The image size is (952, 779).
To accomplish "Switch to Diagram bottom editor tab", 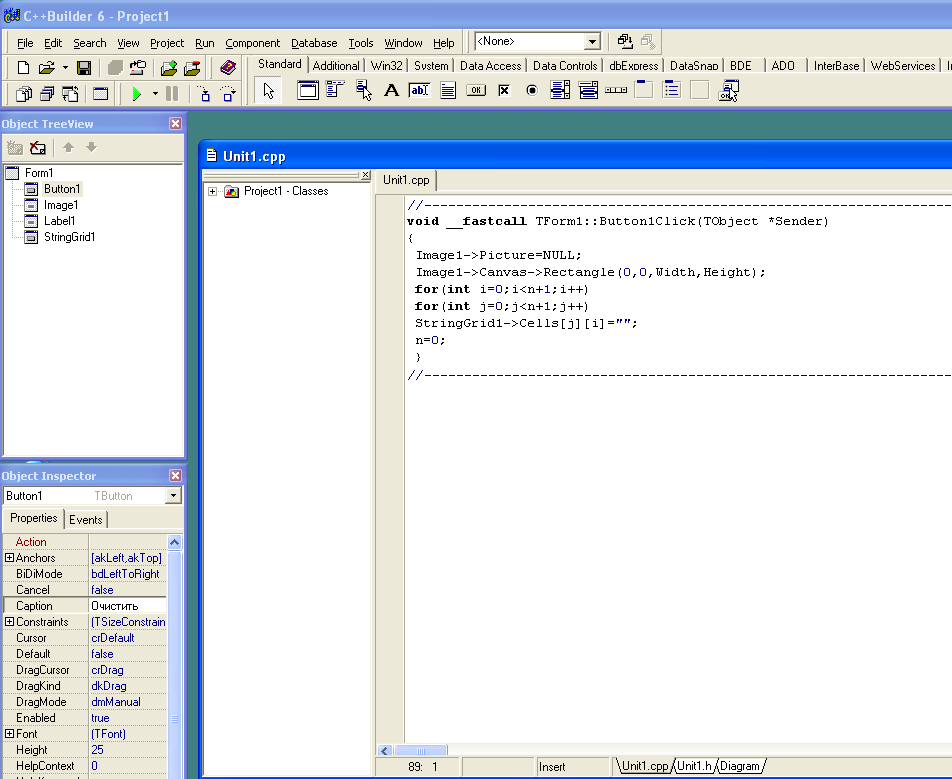I will tap(740, 766).
